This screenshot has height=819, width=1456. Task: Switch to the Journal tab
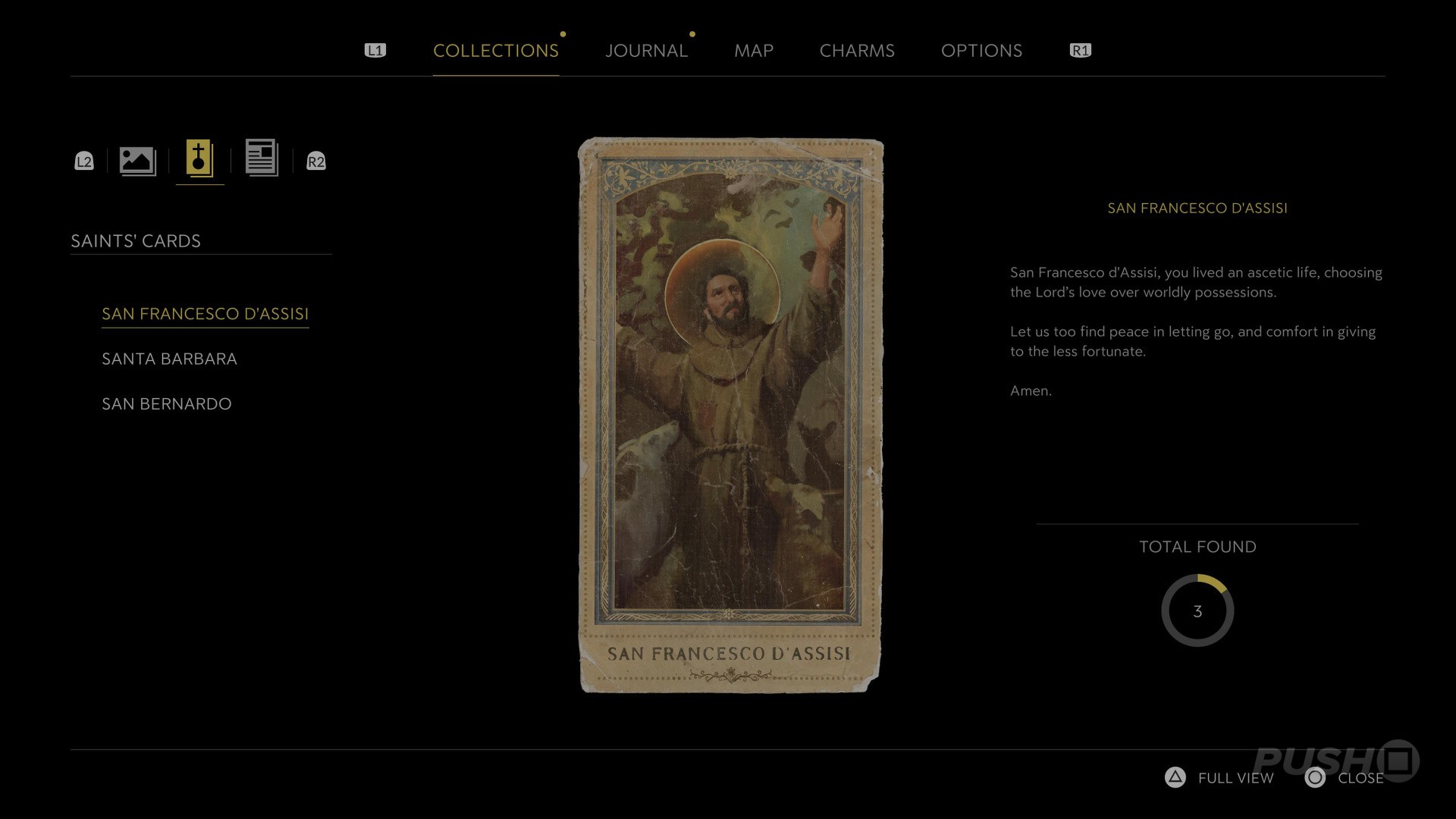pyautogui.click(x=646, y=51)
